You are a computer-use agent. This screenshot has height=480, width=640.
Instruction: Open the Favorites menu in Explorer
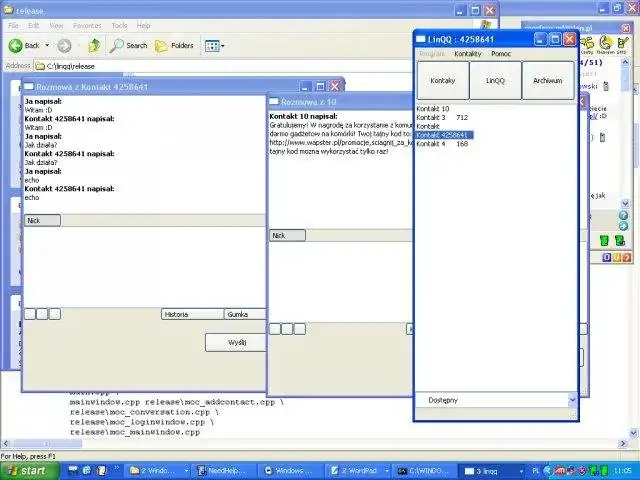point(87,25)
